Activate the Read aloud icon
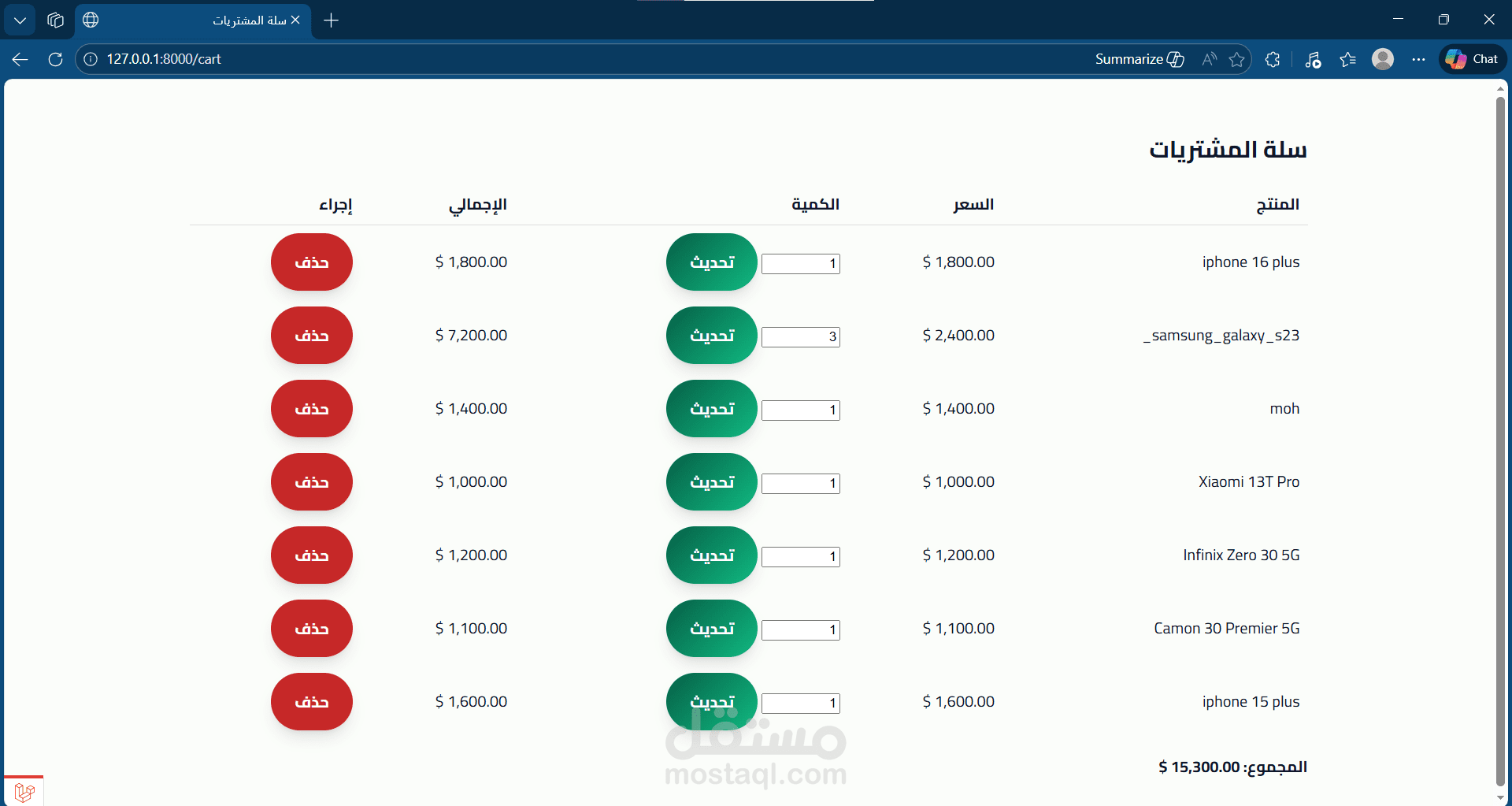Viewport: 1512px width, 806px height. tap(1209, 59)
